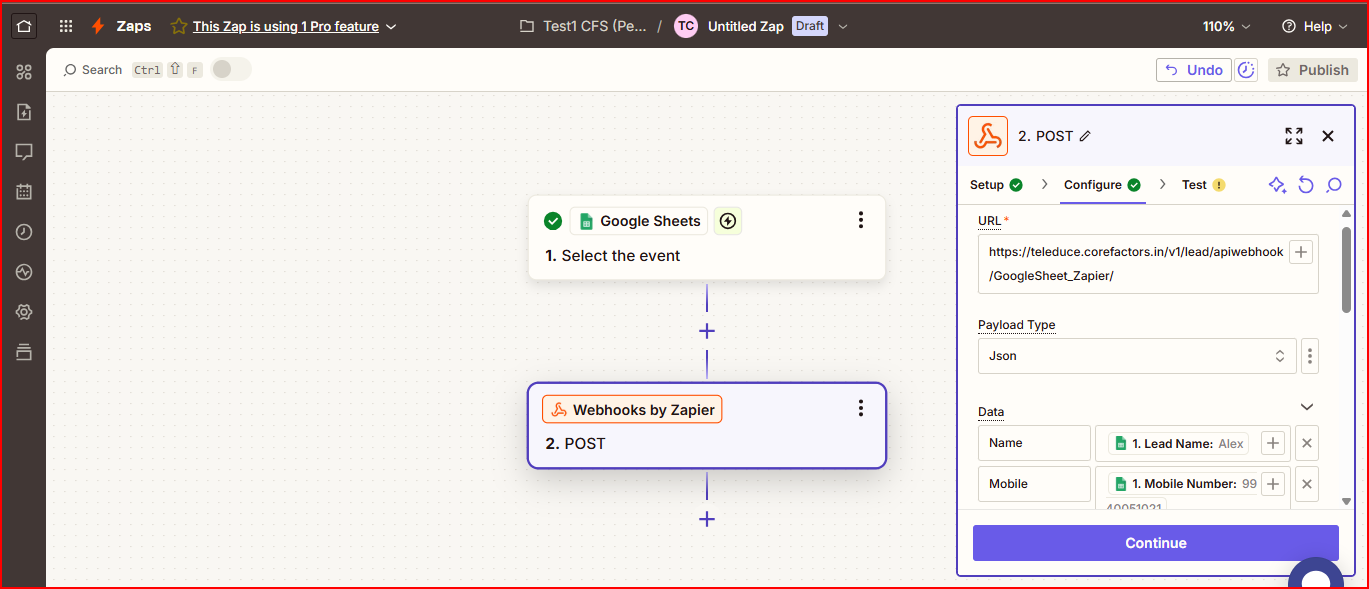Viewport: 1369px width, 589px height.
Task: Open the activity status pulse icon
Action: pos(24,272)
